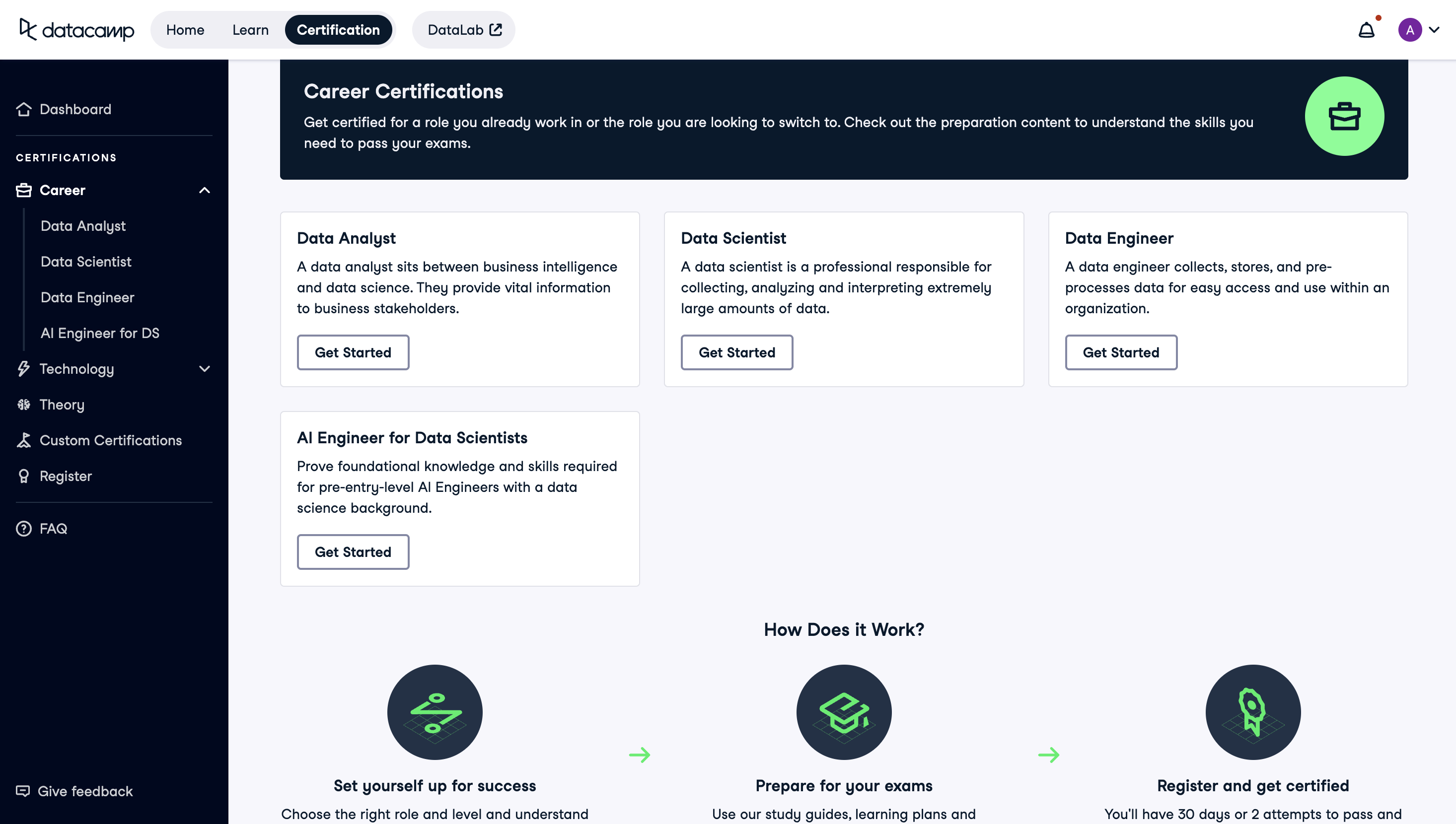Click the Theory brain icon
Image resolution: width=1456 pixels, height=824 pixels.
pyautogui.click(x=24, y=405)
